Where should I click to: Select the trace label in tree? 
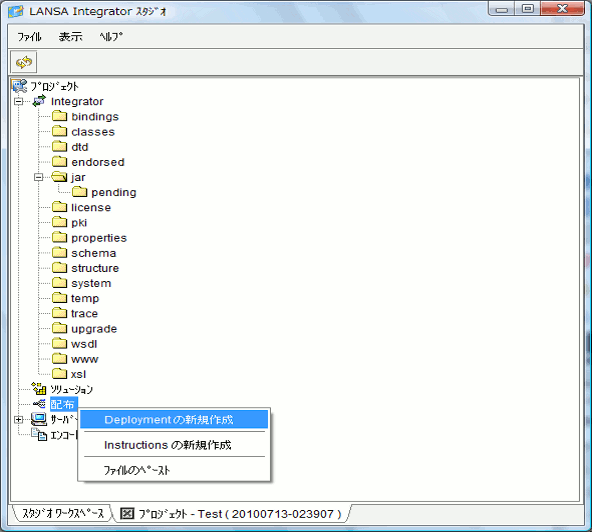pos(85,313)
